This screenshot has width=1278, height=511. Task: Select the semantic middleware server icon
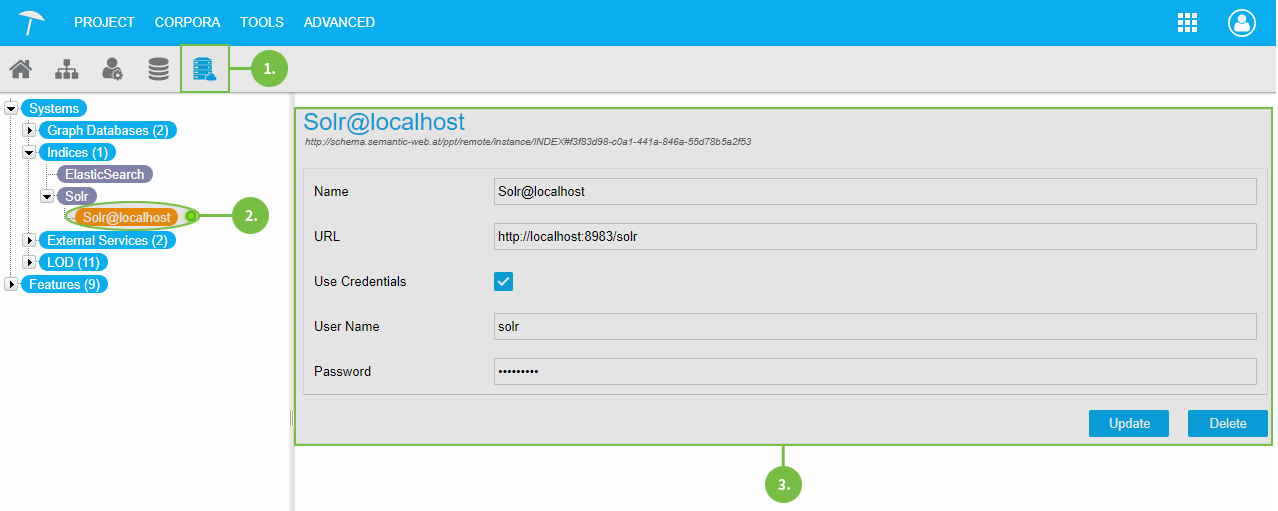[204, 69]
